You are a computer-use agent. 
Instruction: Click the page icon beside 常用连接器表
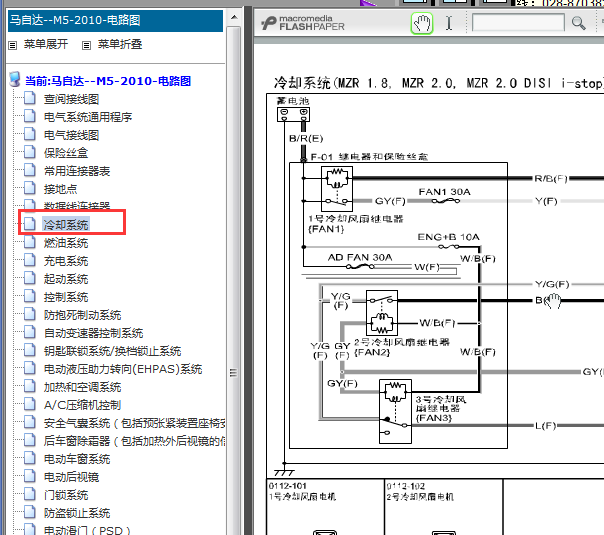tap(30, 170)
